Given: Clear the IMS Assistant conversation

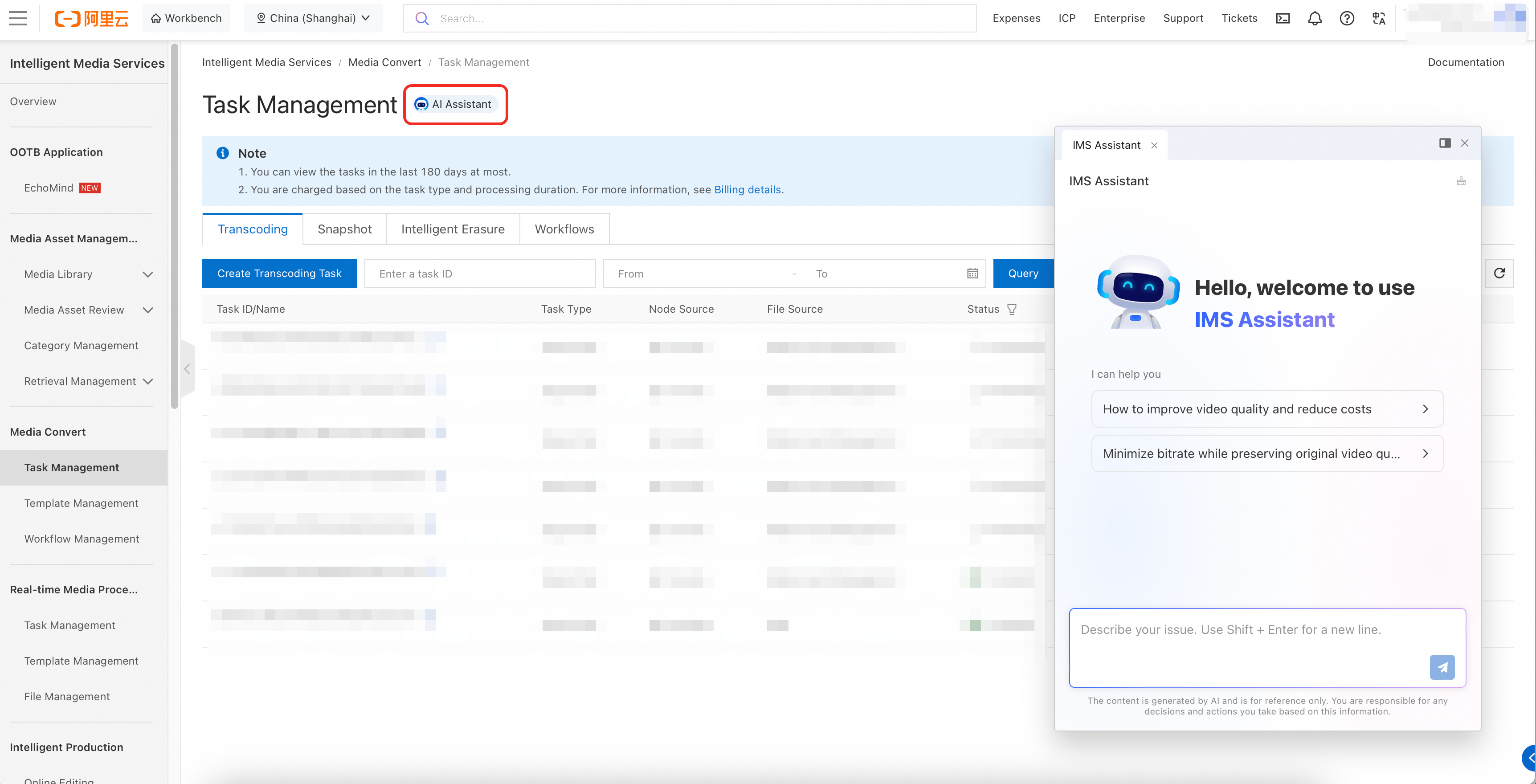Looking at the screenshot, I should 1461,181.
